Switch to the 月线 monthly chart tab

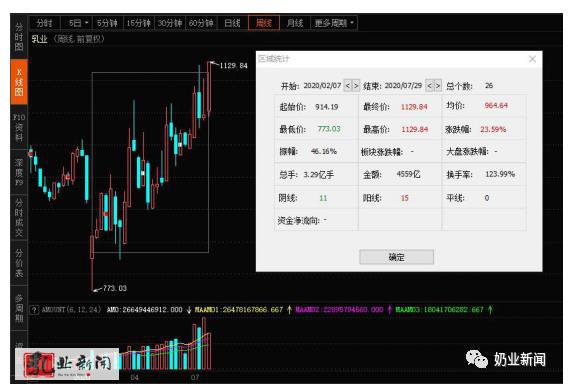[x=295, y=23]
